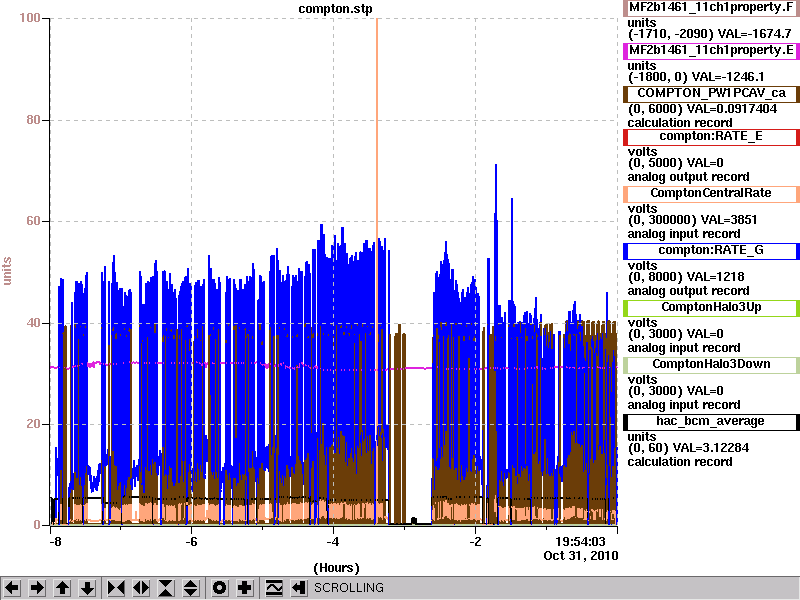This screenshot has width=800, height=600.
Task: Pan the plot right with right arrow
Action: pyautogui.click(x=37, y=588)
